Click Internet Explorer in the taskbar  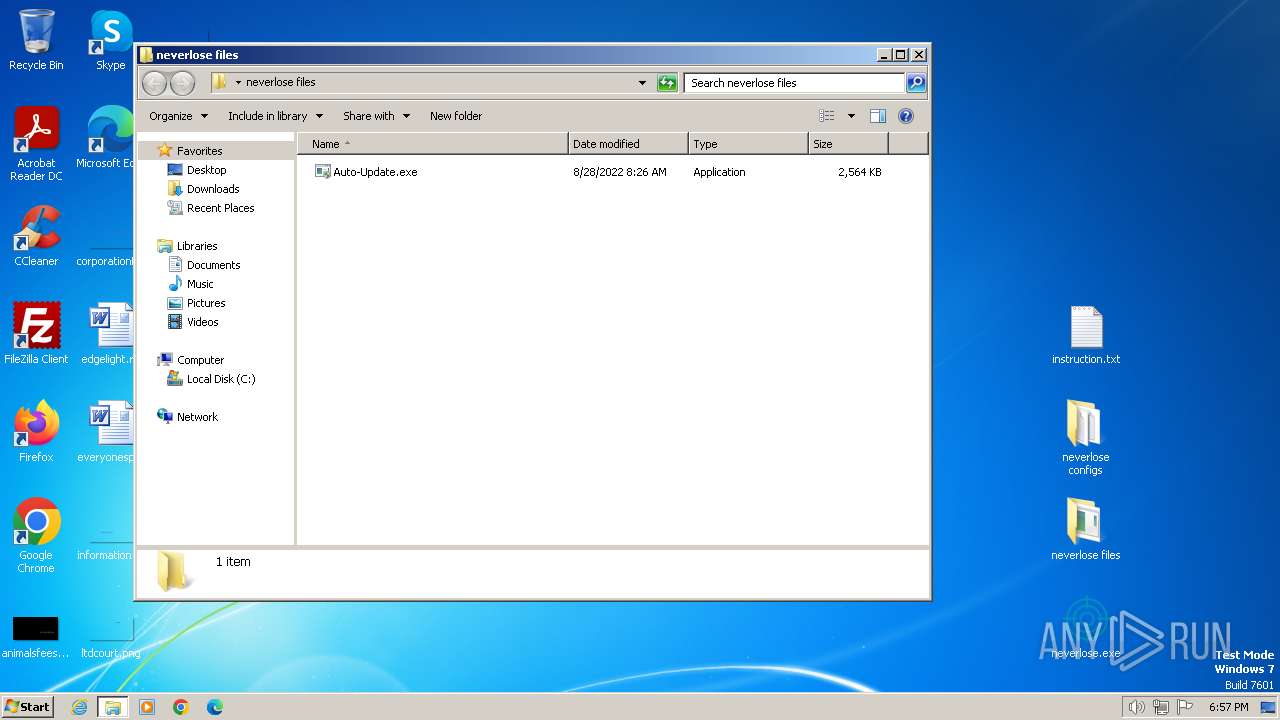79,707
